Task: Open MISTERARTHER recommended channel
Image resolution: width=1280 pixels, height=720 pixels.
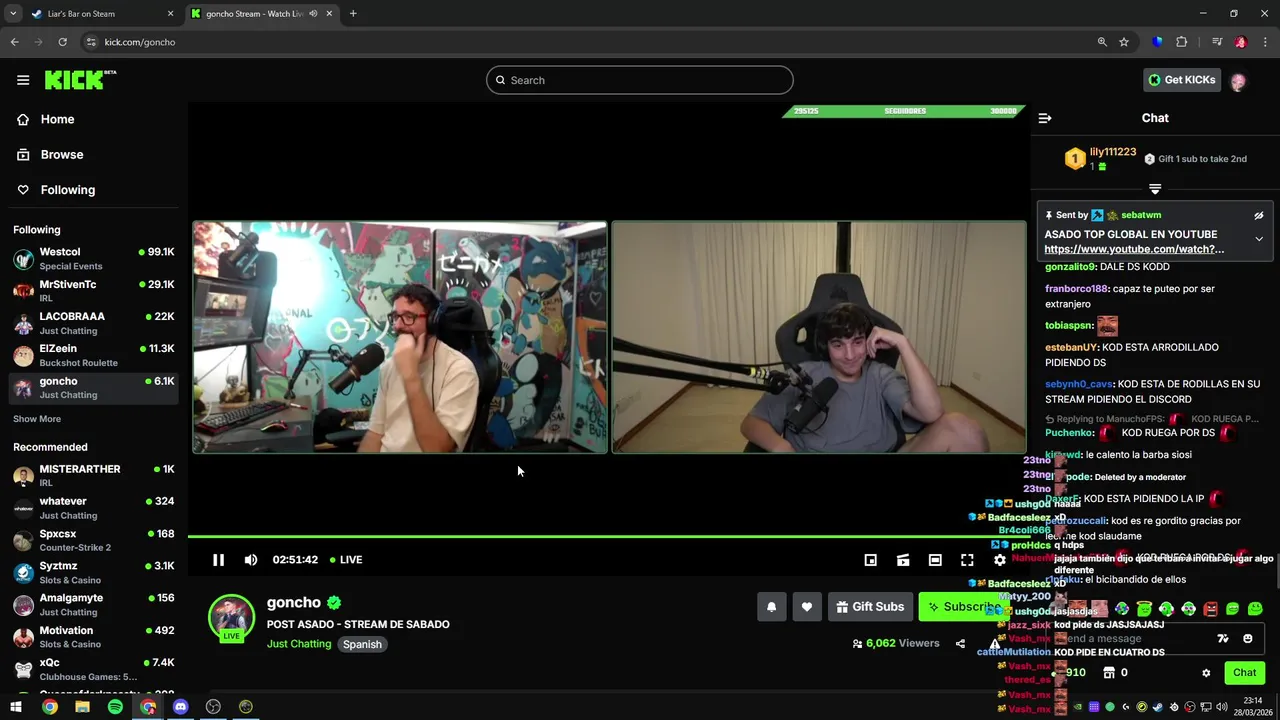Action: click(94, 475)
